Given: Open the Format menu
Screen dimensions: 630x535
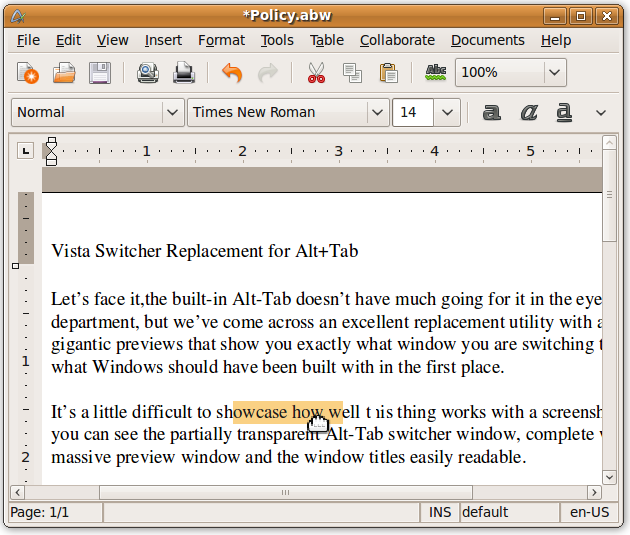Looking at the screenshot, I should click(x=221, y=40).
